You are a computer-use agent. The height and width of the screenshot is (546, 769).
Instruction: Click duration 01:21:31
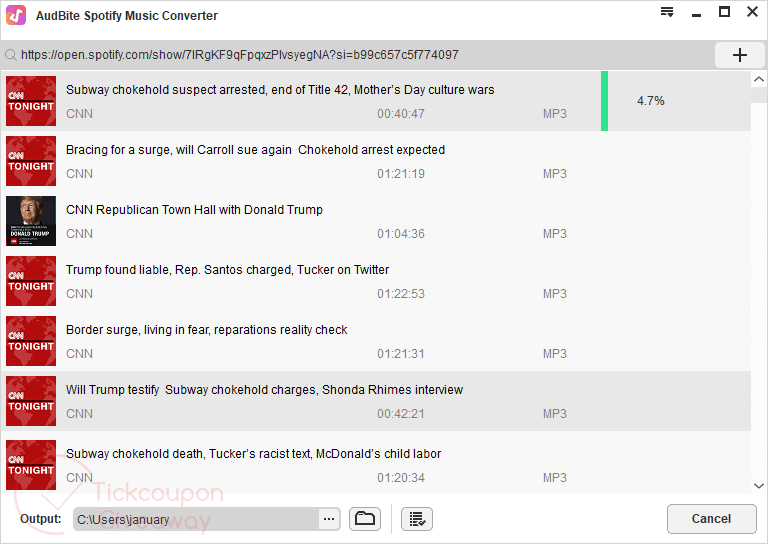click(x=401, y=354)
